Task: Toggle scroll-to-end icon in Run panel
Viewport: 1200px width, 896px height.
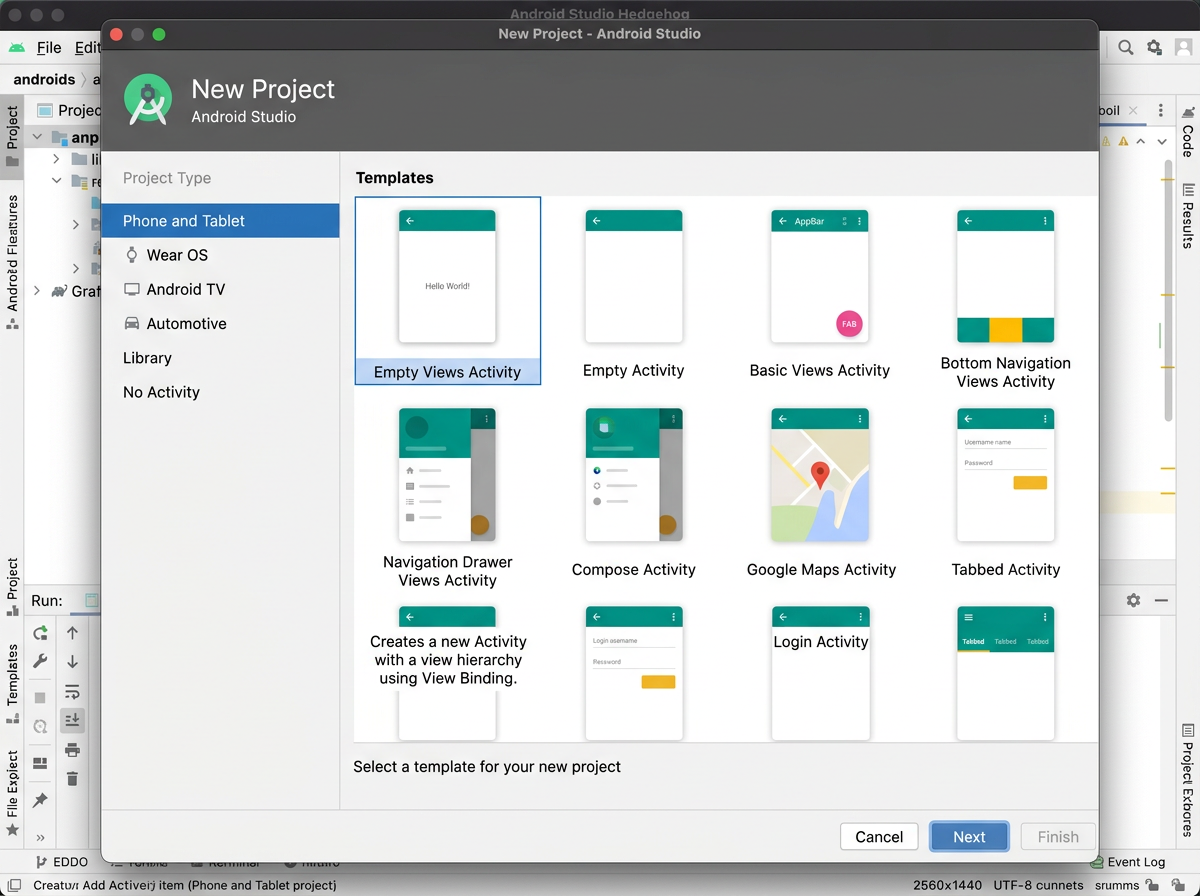Action: pos(72,720)
